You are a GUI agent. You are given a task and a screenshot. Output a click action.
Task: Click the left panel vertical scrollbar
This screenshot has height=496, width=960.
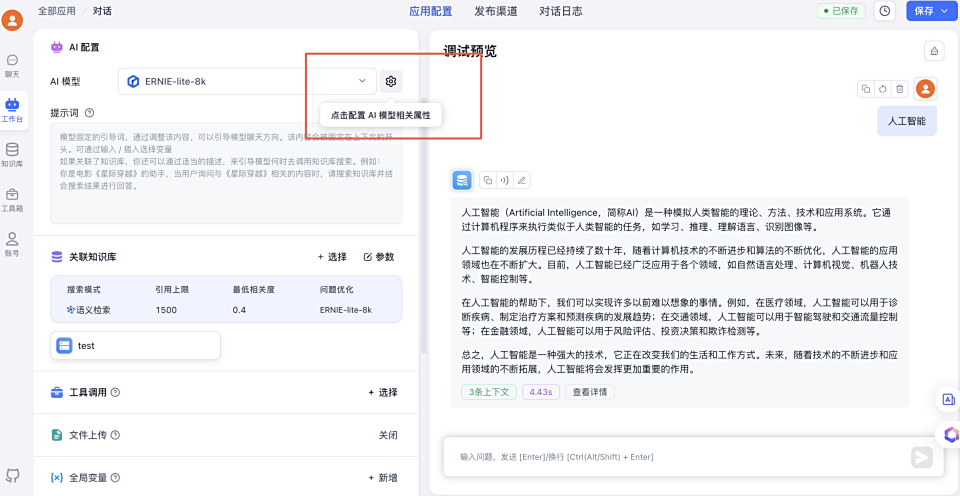click(x=422, y=227)
